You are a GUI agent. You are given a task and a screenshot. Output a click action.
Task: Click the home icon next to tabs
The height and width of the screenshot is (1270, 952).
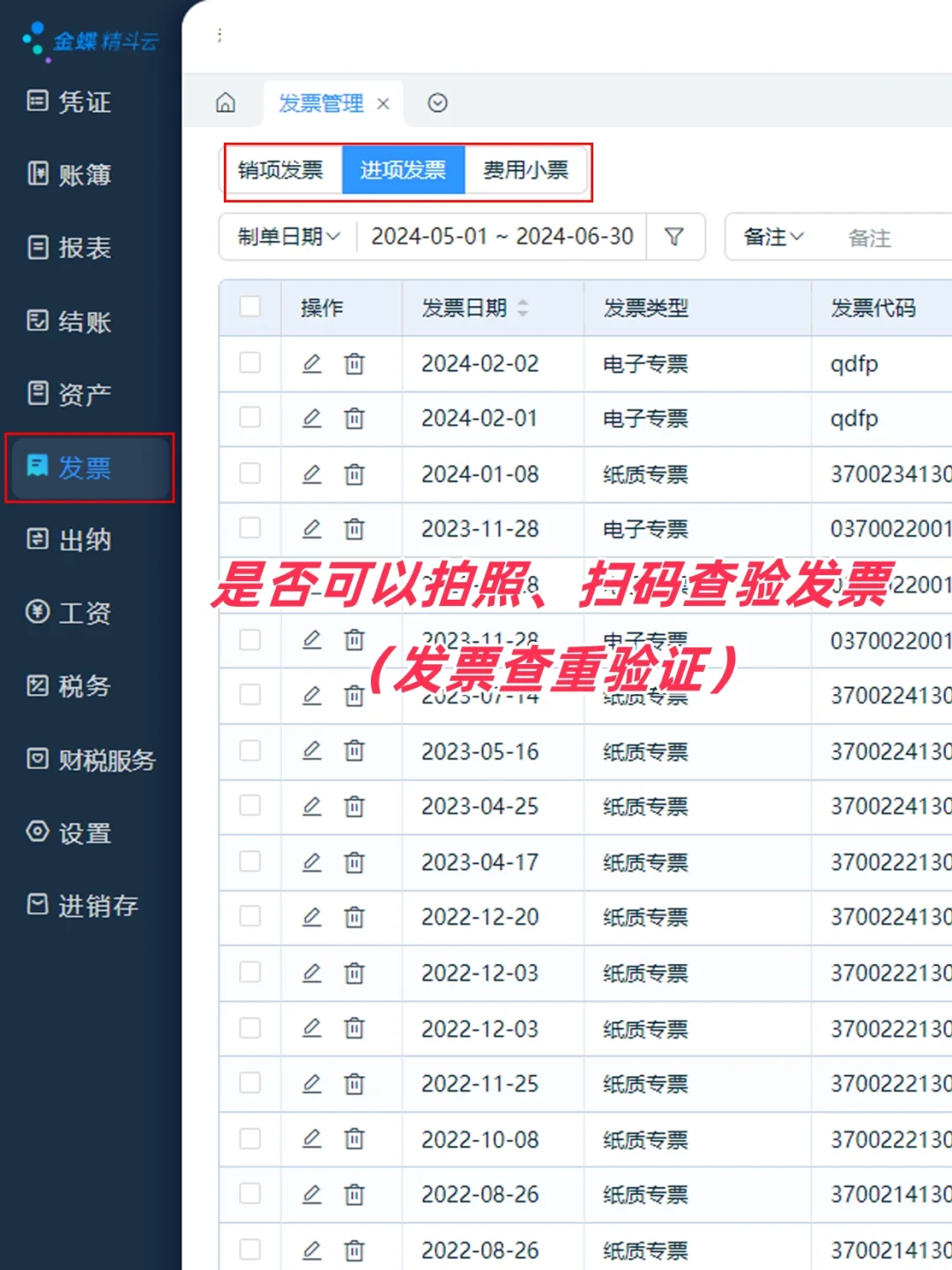click(x=226, y=103)
